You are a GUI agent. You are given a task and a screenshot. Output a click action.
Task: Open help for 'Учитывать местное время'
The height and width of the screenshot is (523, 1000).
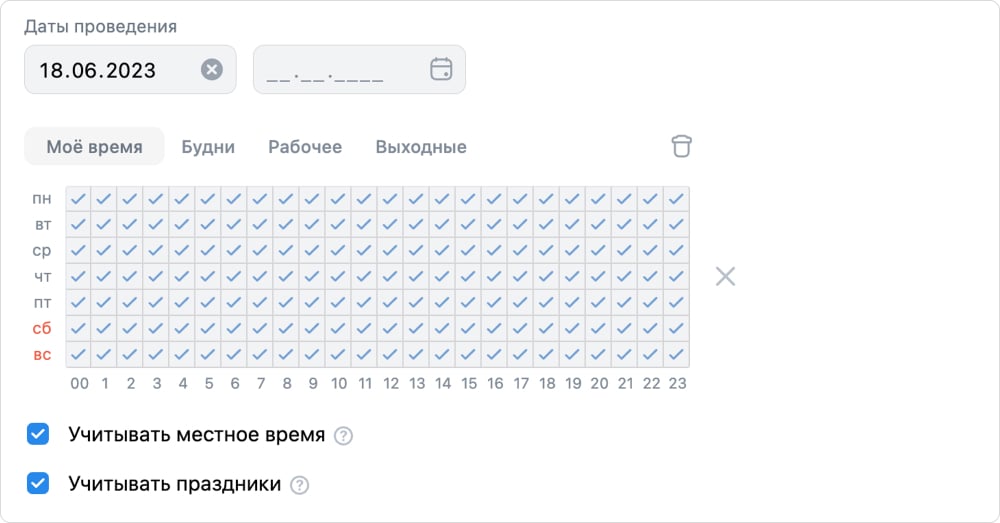(343, 436)
